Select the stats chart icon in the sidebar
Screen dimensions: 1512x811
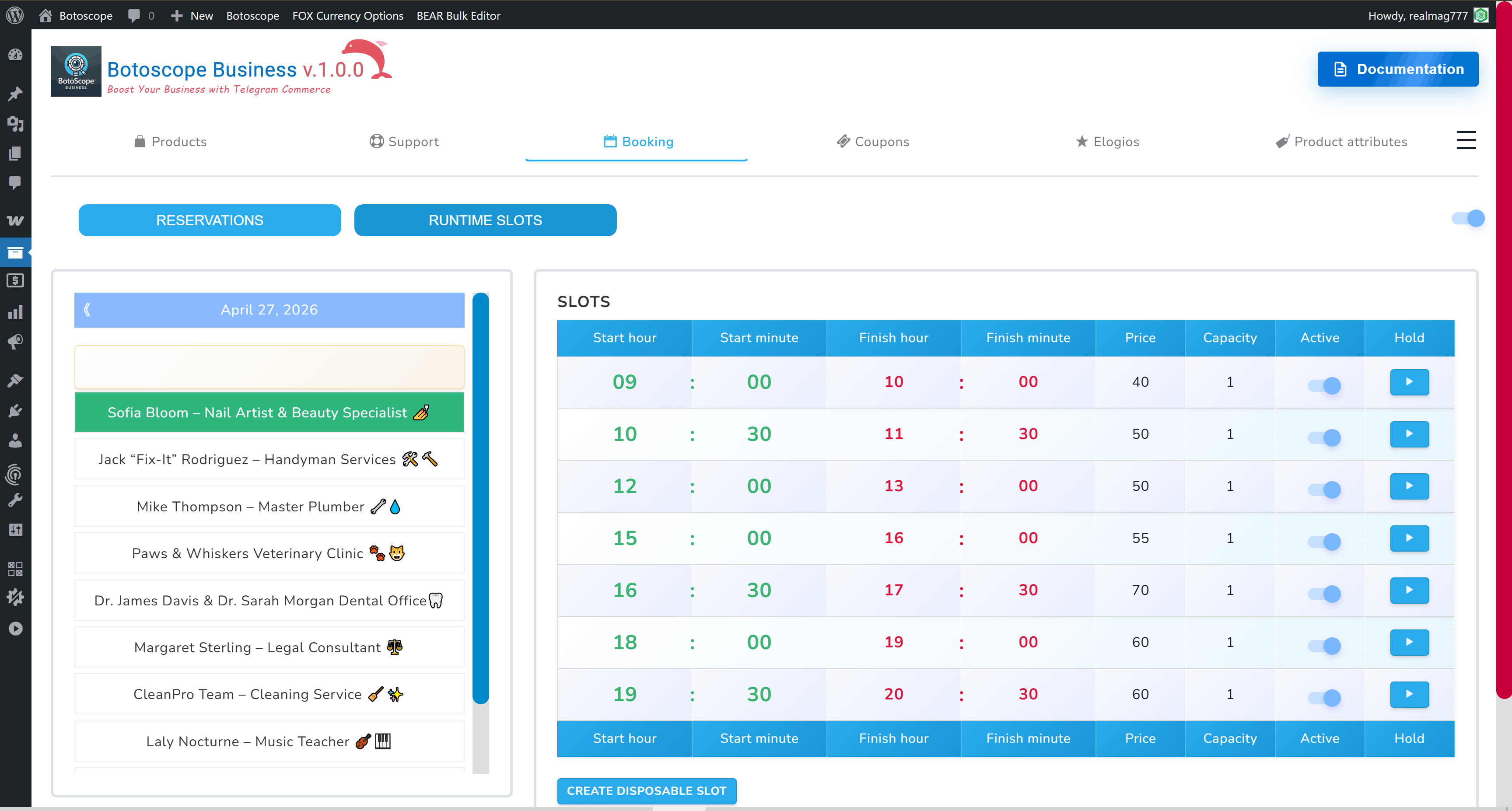pyautogui.click(x=16, y=311)
